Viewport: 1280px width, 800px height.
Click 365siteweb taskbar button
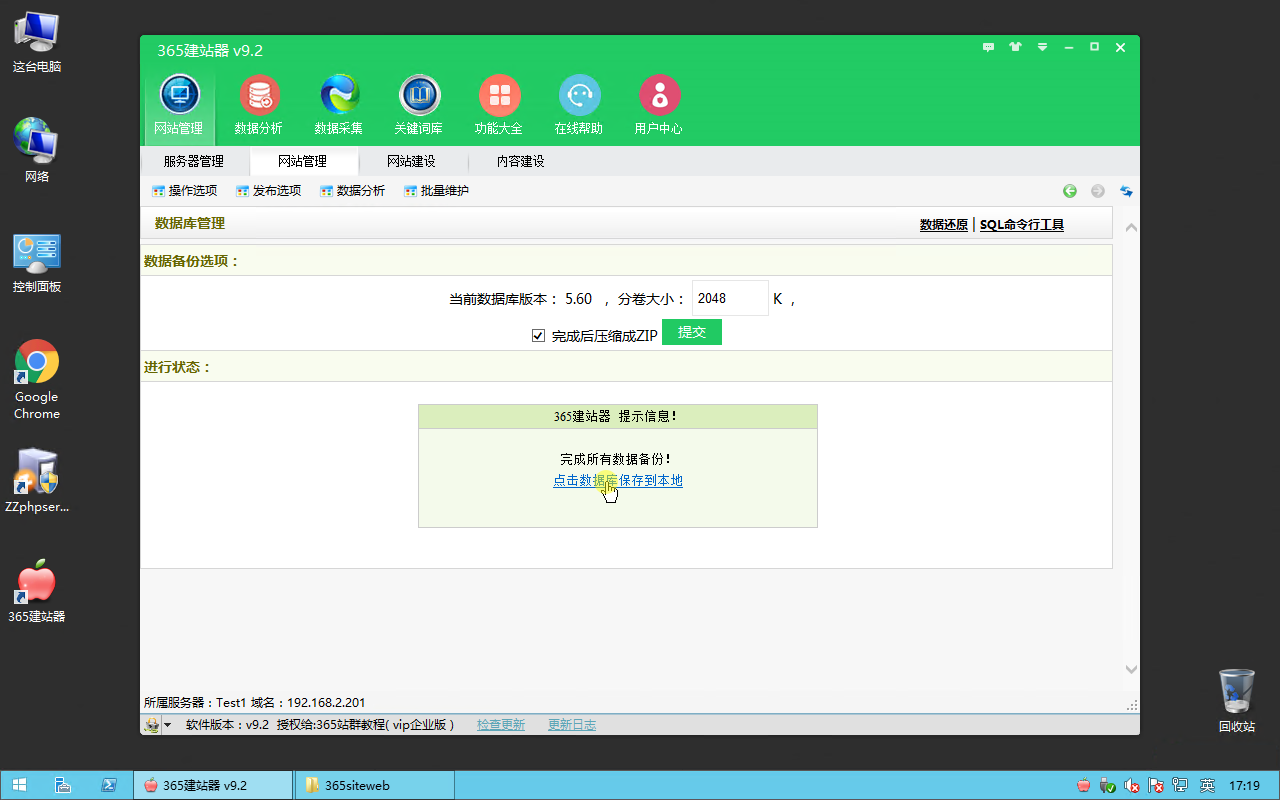pyautogui.click(x=375, y=785)
